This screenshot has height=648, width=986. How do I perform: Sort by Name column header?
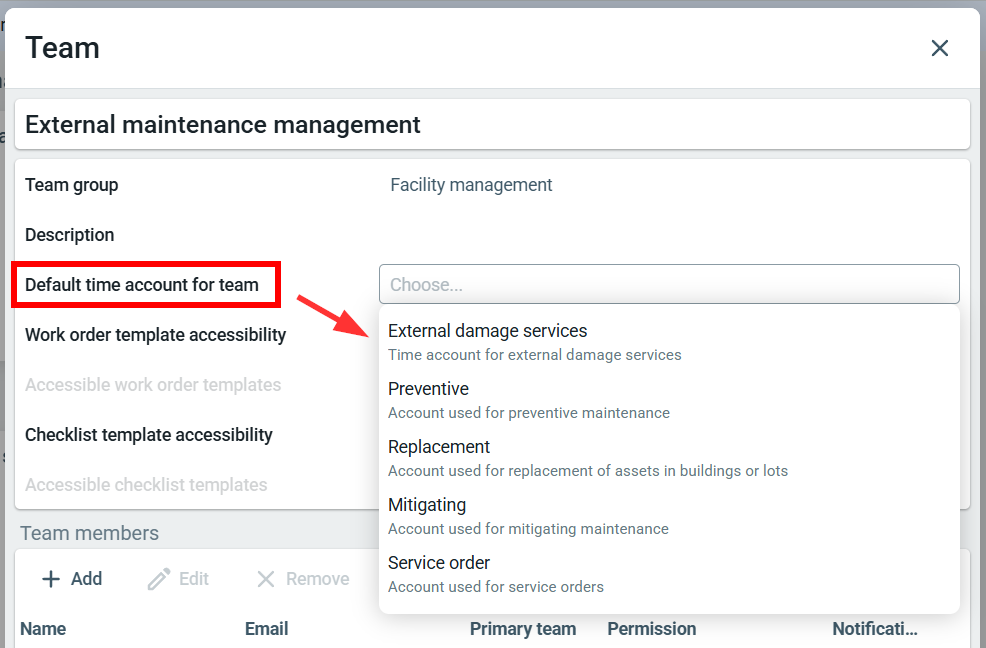pyautogui.click(x=43, y=629)
